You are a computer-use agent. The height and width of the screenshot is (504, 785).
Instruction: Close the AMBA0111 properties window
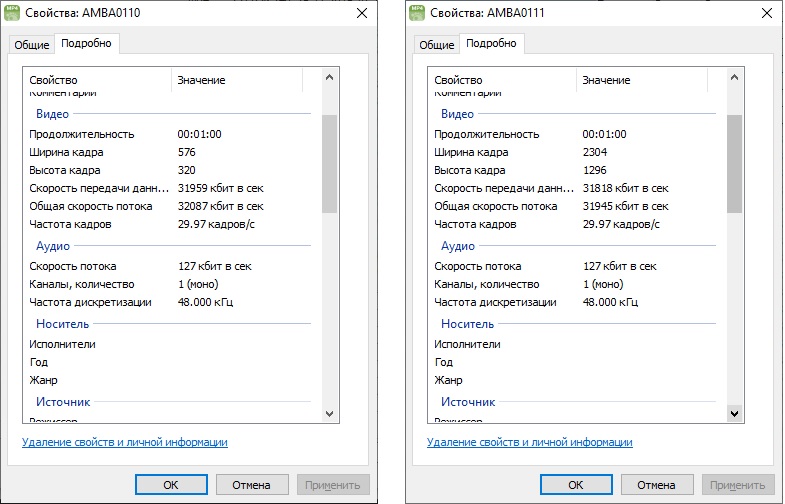pos(766,13)
